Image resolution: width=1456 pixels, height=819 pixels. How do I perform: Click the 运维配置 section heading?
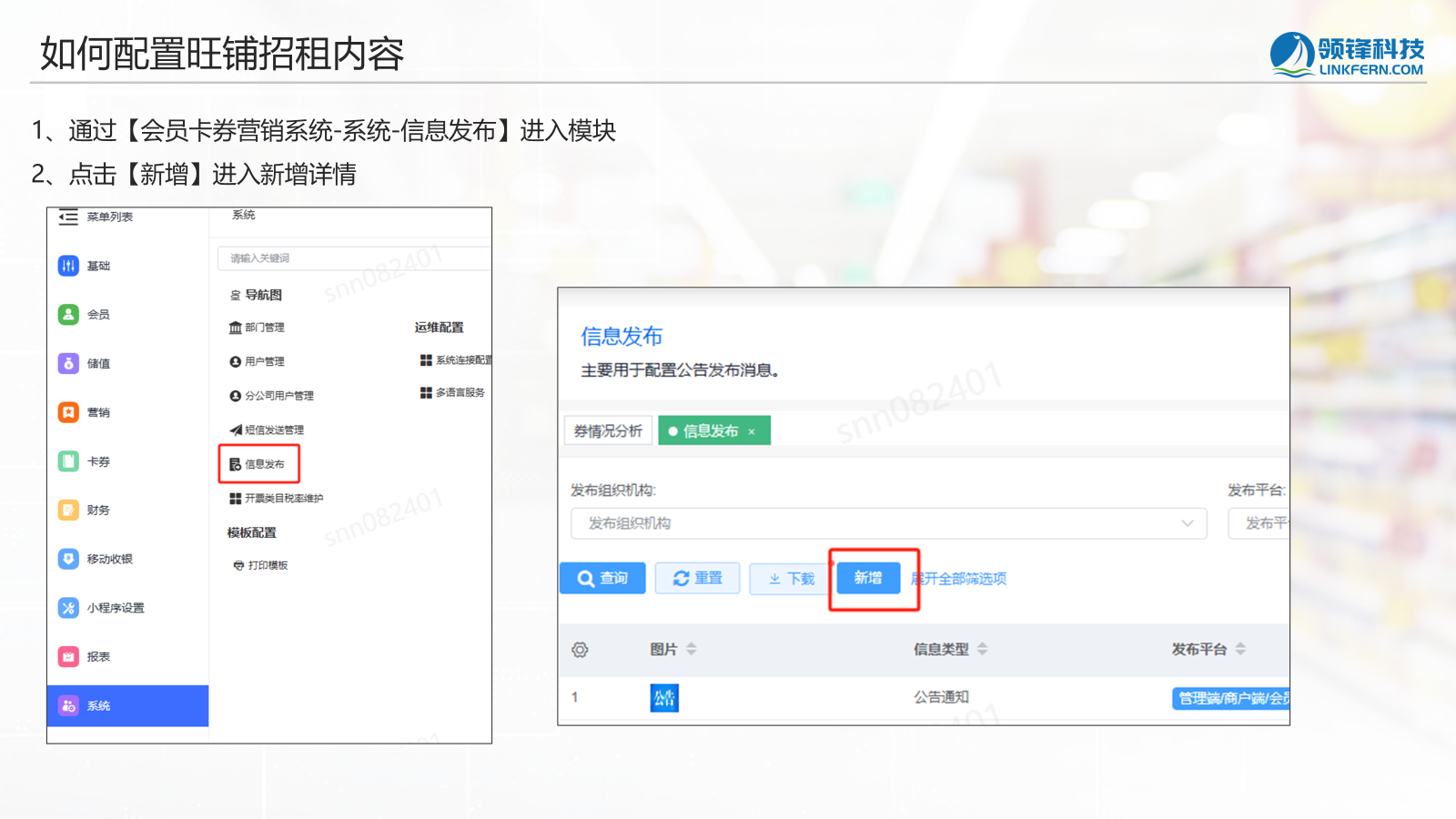click(x=440, y=327)
